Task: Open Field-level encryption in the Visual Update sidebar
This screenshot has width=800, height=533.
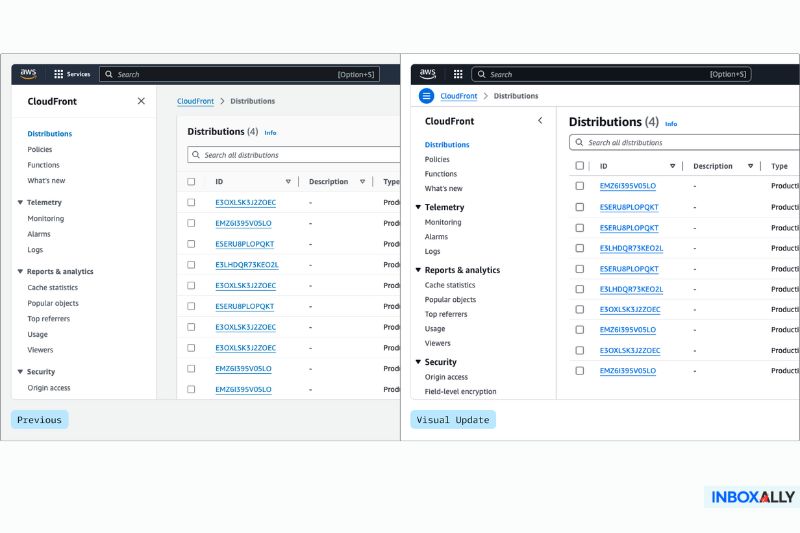Action: click(460, 392)
